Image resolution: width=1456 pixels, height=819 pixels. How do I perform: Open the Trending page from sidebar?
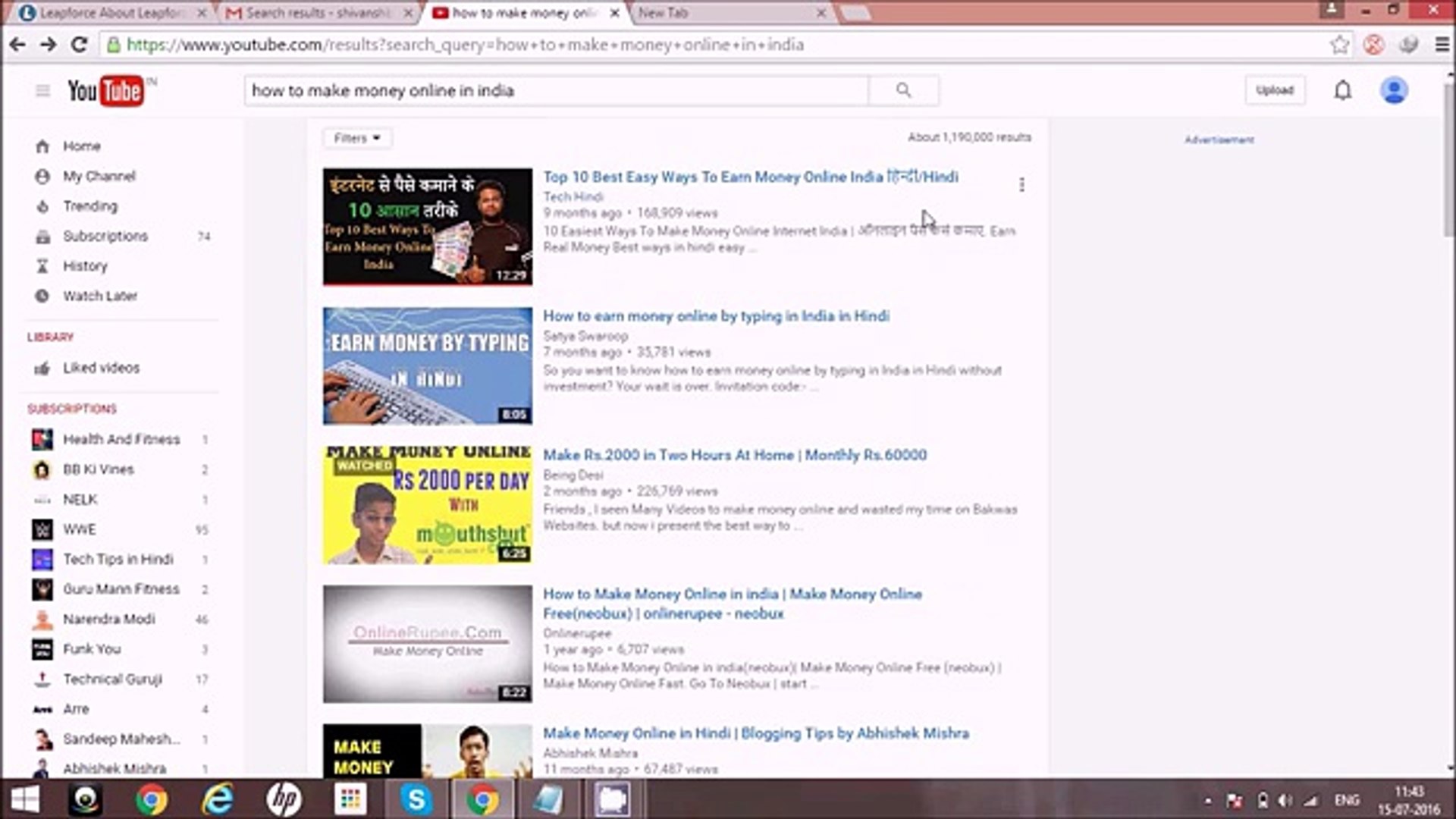click(x=89, y=206)
